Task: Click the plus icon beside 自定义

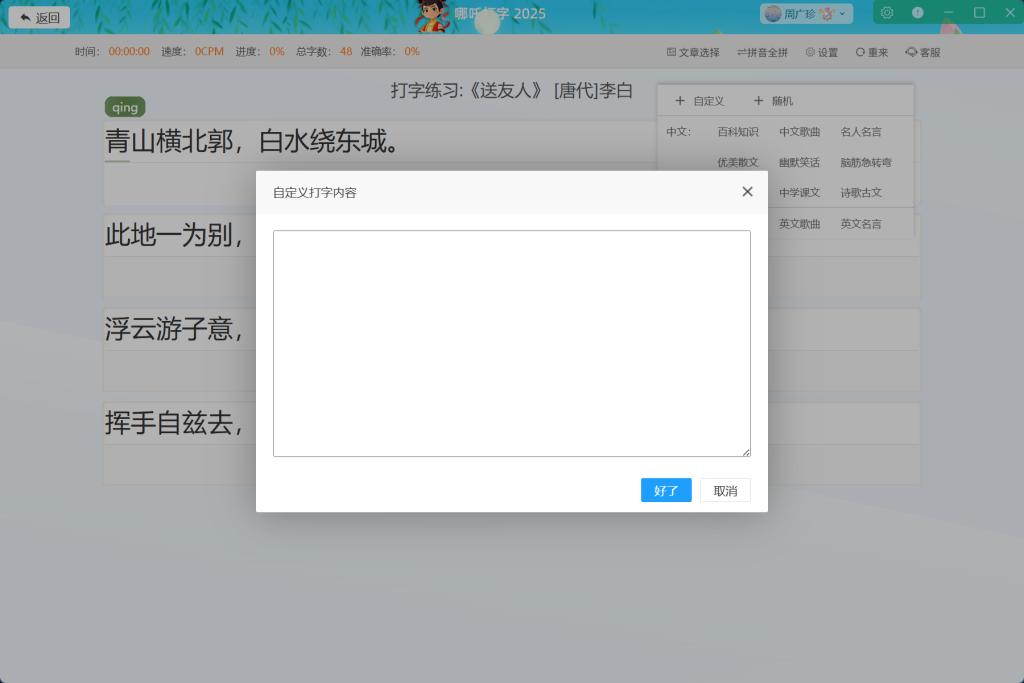Action: pos(680,101)
